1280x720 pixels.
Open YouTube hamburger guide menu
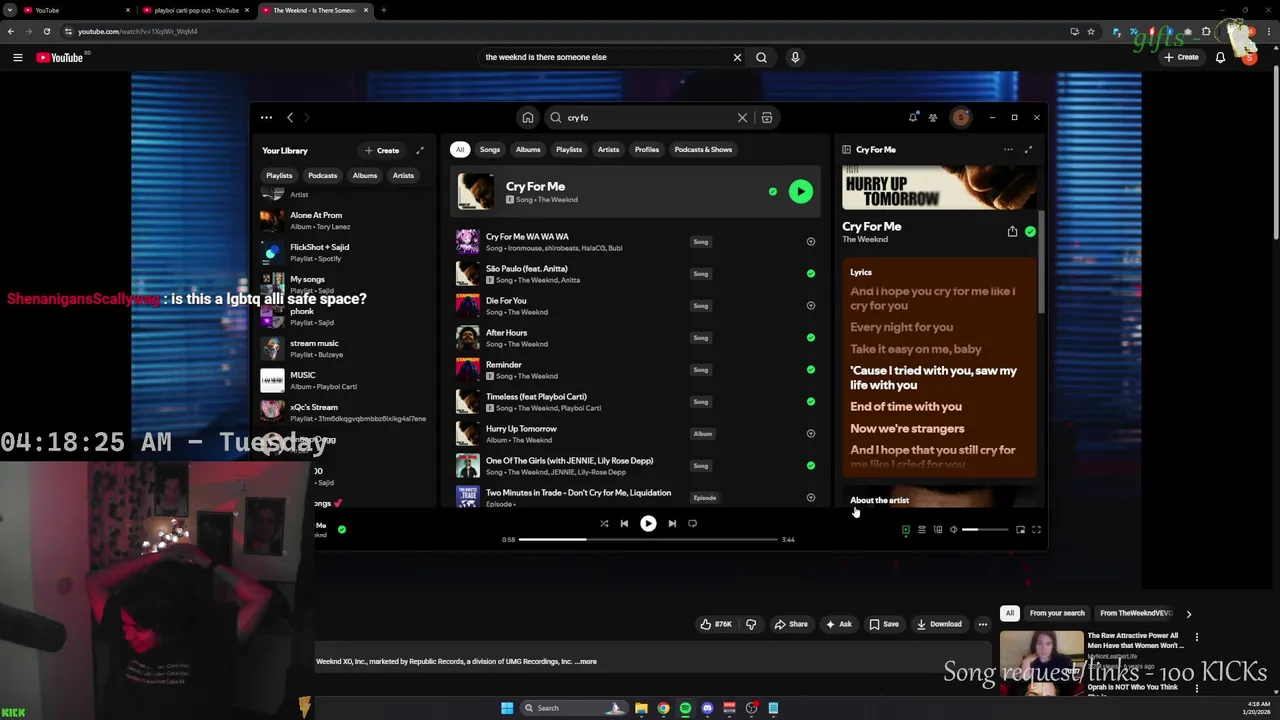click(17, 58)
